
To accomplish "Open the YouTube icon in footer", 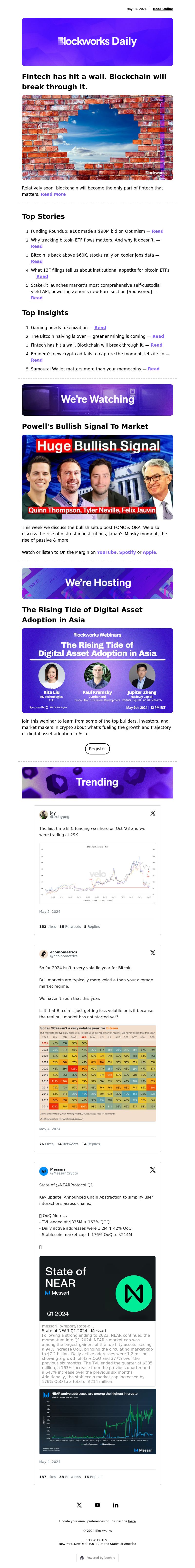I will [x=97, y=1505].
